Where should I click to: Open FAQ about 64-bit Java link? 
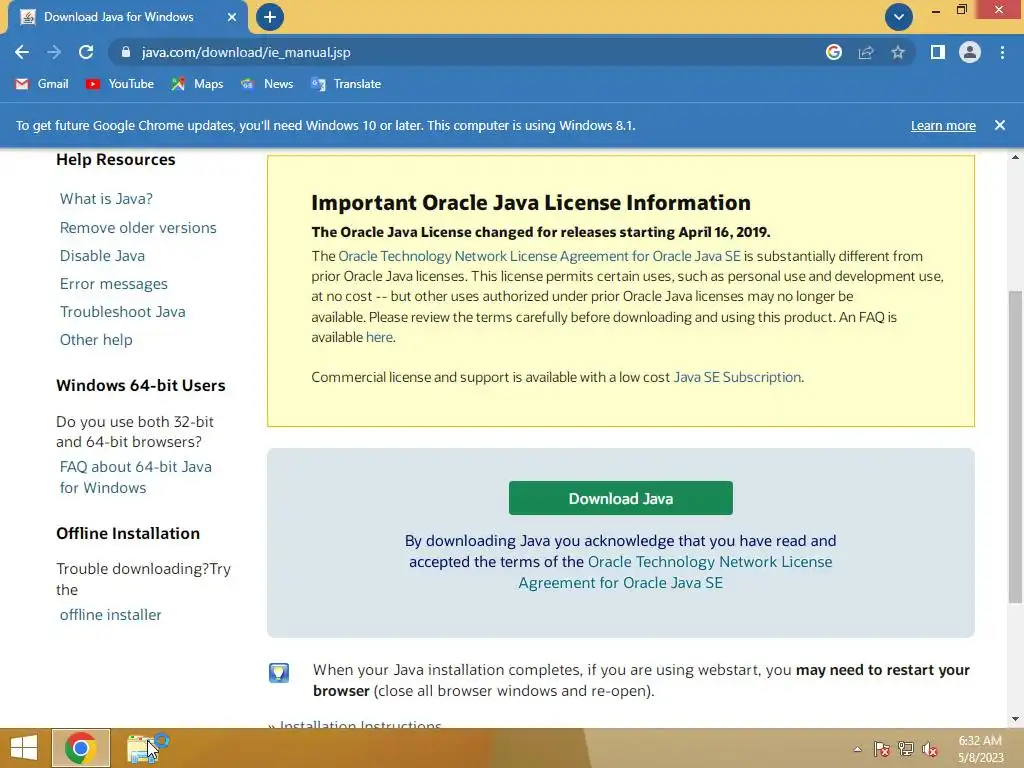136,477
